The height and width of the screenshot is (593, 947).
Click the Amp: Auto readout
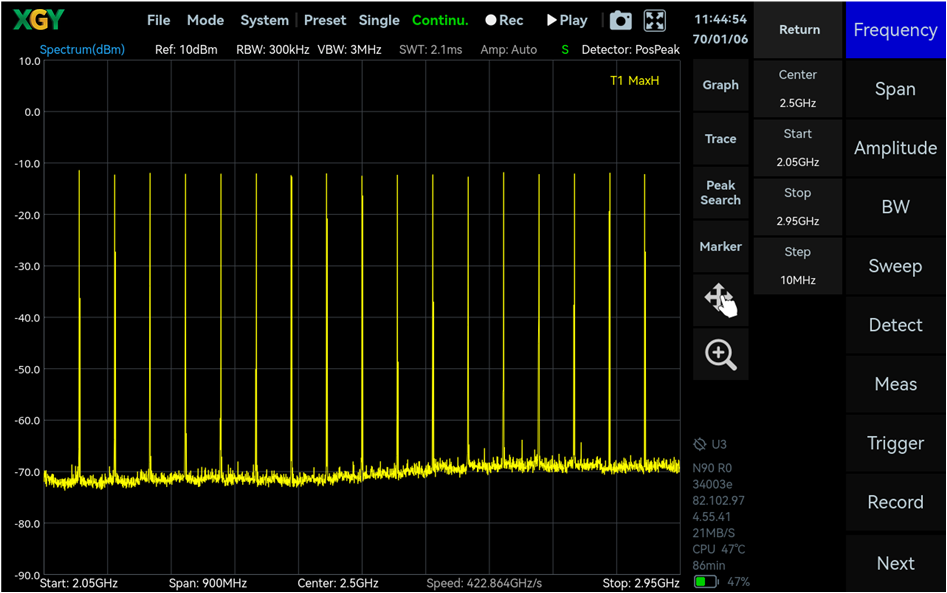[509, 50]
